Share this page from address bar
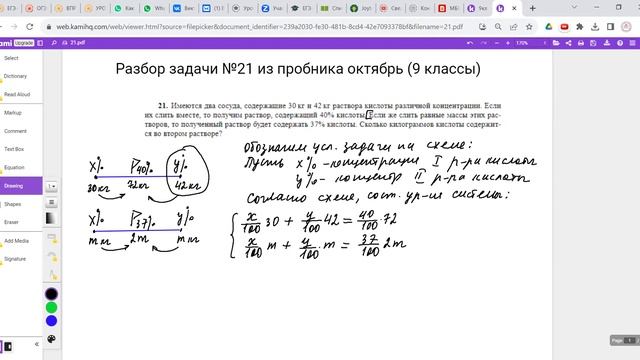This screenshot has width=640, height=360. click(513, 27)
